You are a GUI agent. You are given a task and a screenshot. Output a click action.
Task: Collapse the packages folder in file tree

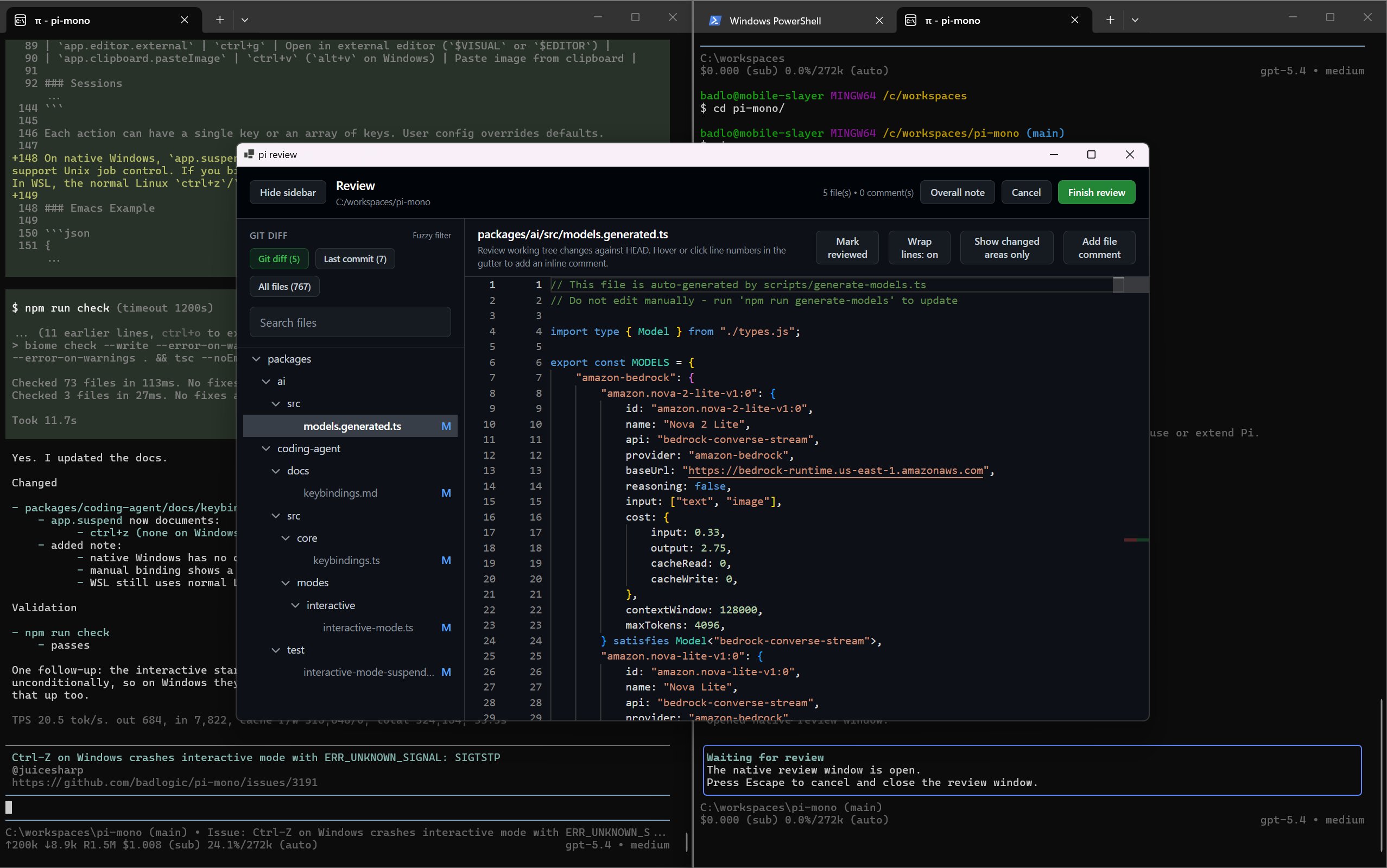pos(256,359)
